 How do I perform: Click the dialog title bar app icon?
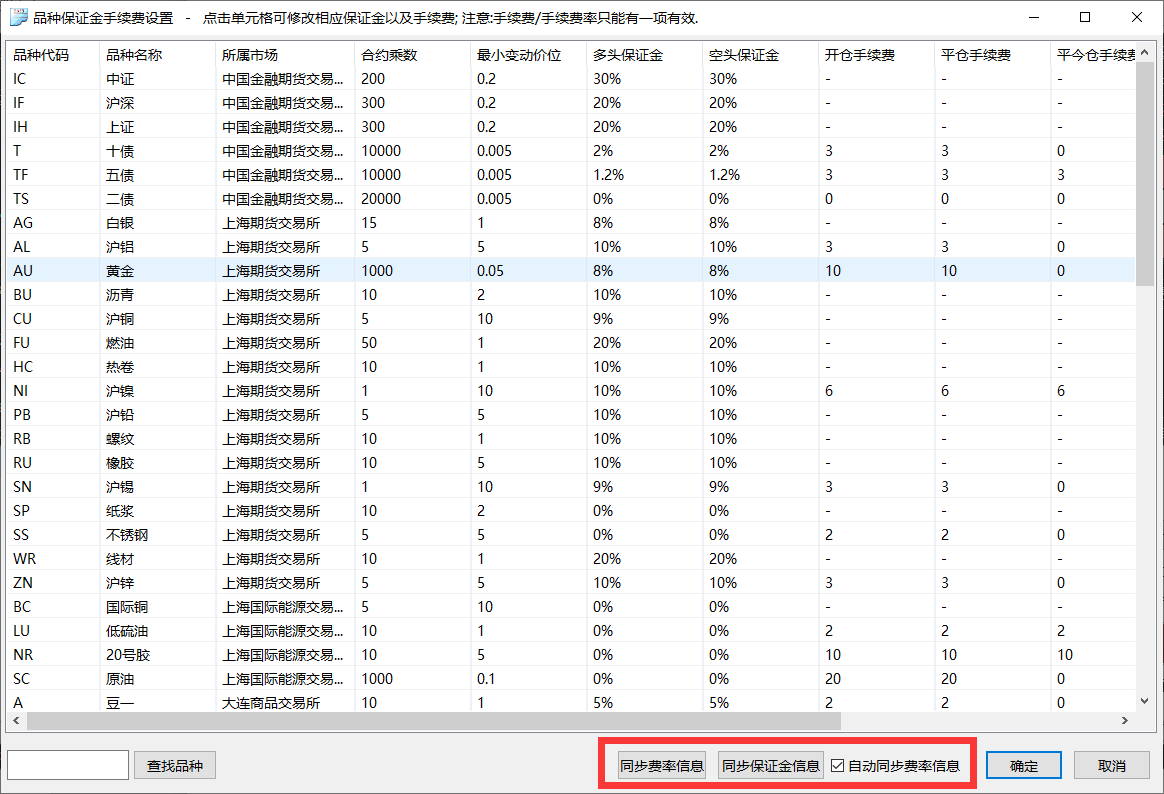pos(18,17)
